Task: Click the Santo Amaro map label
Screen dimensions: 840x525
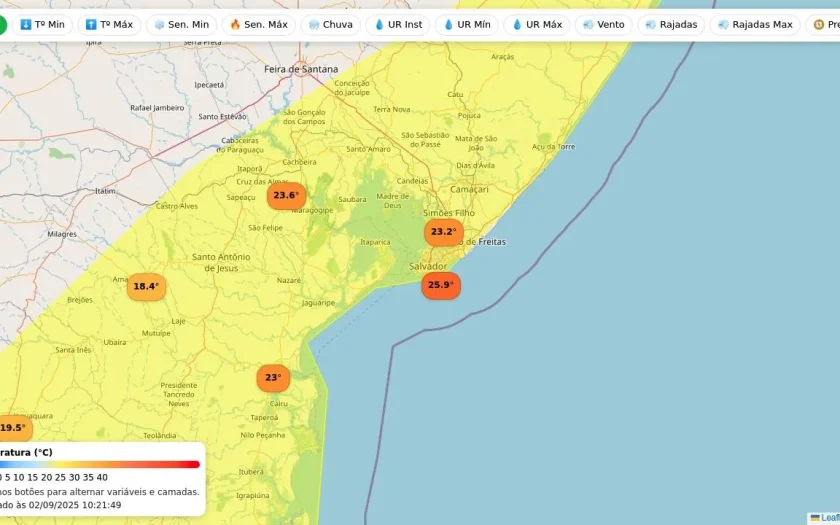Action: tap(368, 149)
